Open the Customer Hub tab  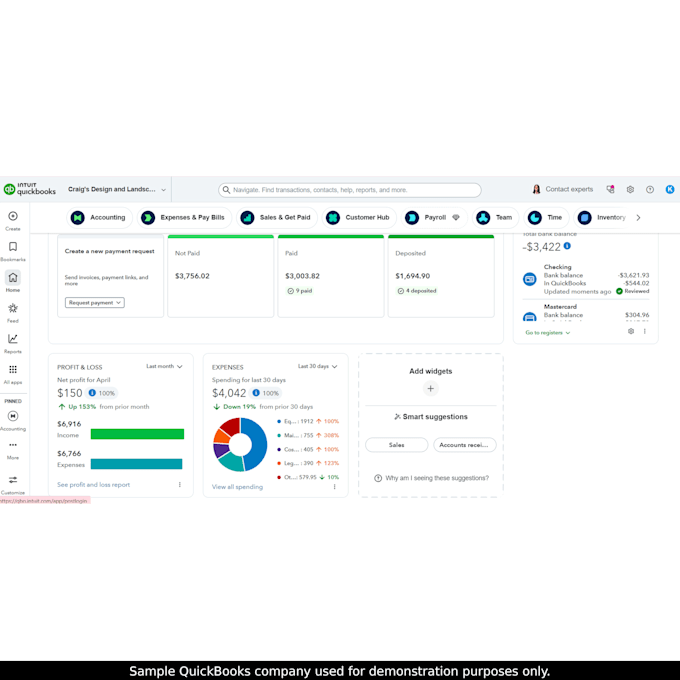359,217
